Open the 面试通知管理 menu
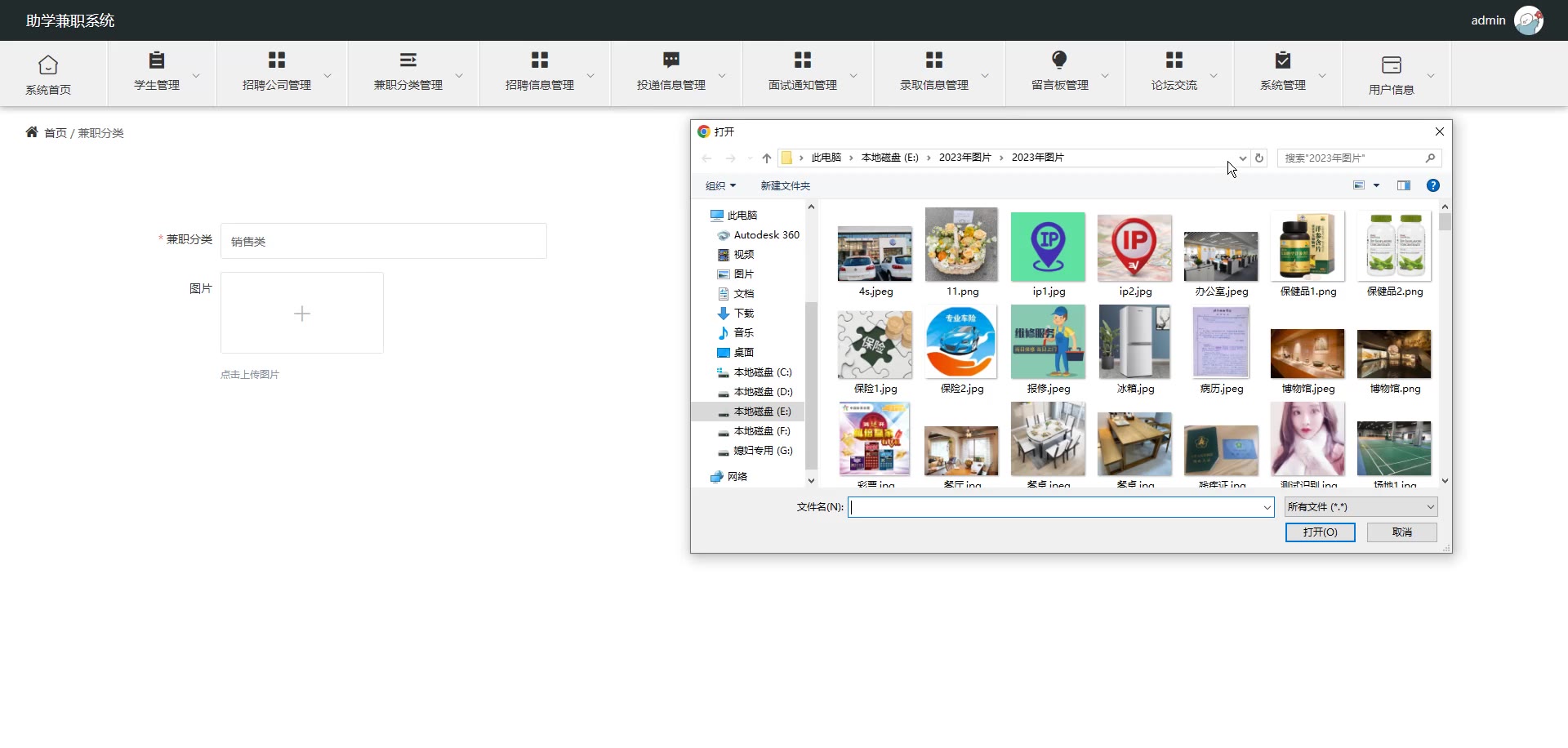 point(808,73)
